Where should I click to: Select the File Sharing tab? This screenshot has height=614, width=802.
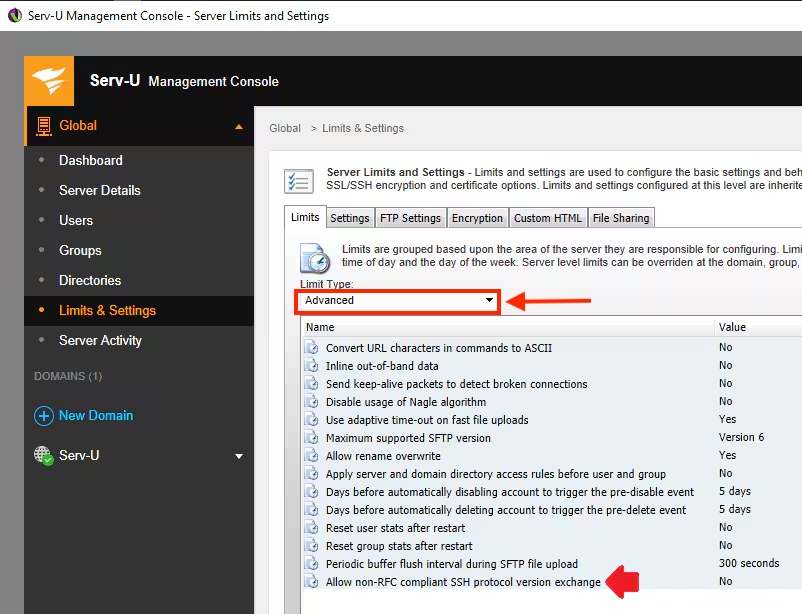pos(621,218)
